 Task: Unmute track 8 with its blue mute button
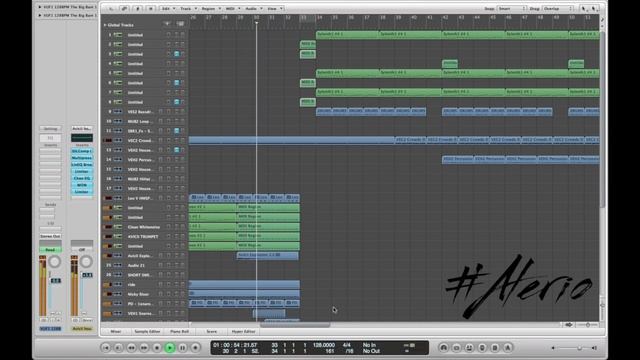point(177,102)
